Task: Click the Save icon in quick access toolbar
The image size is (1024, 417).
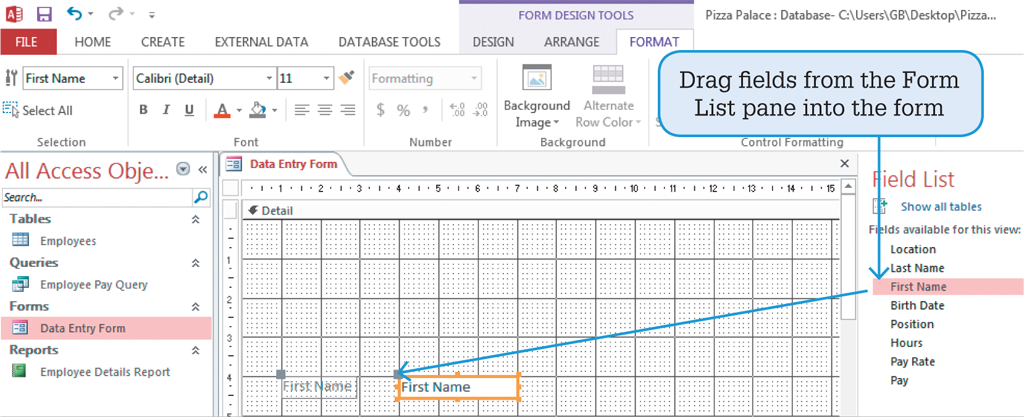Action: [x=44, y=13]
